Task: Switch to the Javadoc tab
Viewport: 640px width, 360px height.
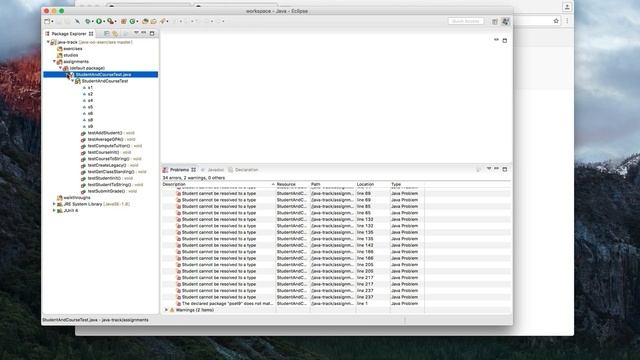Action: (212, 170)
